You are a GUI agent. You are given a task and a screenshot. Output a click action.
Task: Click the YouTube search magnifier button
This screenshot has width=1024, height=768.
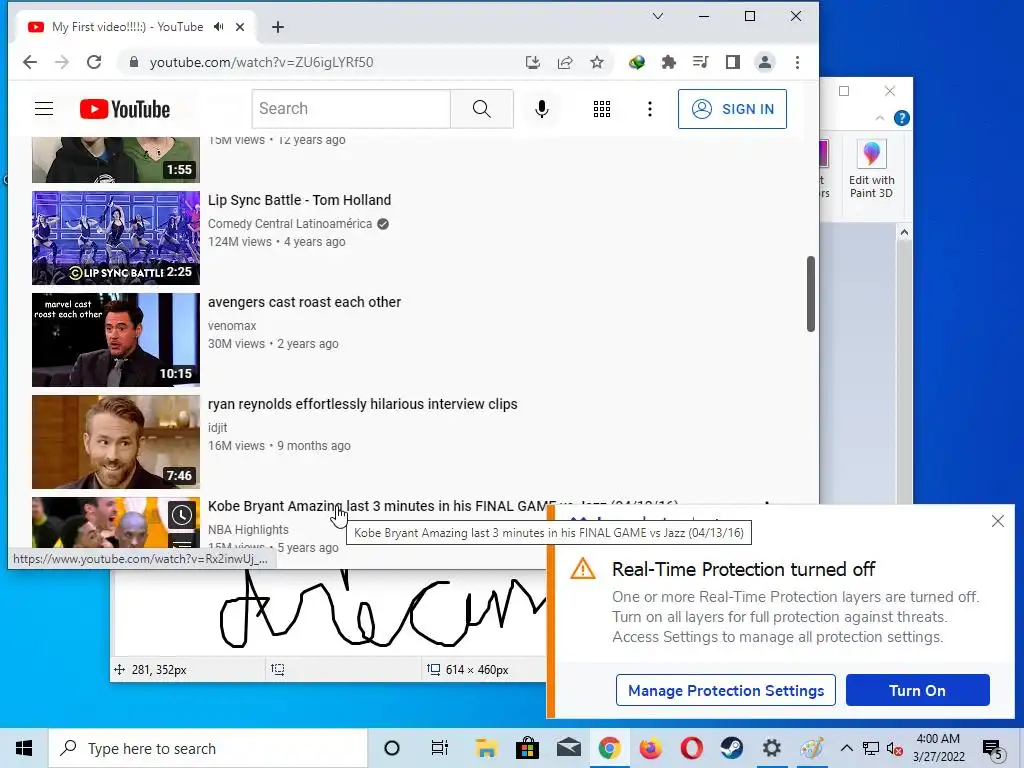pyautogui.click(x=481, y=108)
